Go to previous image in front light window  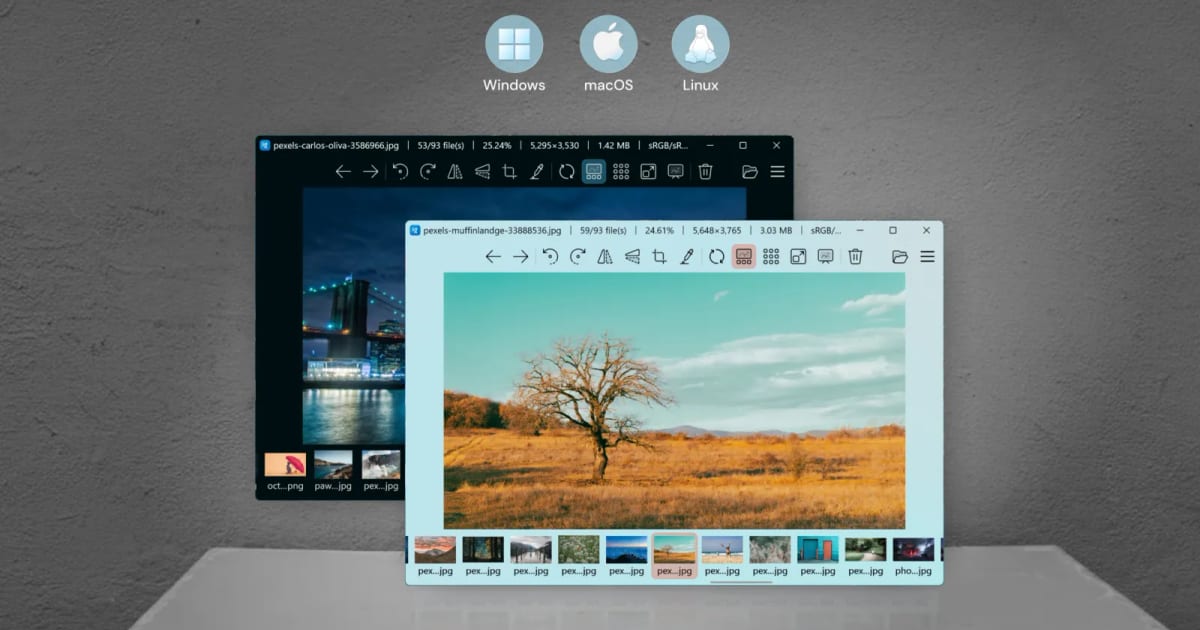pos(493,257)
